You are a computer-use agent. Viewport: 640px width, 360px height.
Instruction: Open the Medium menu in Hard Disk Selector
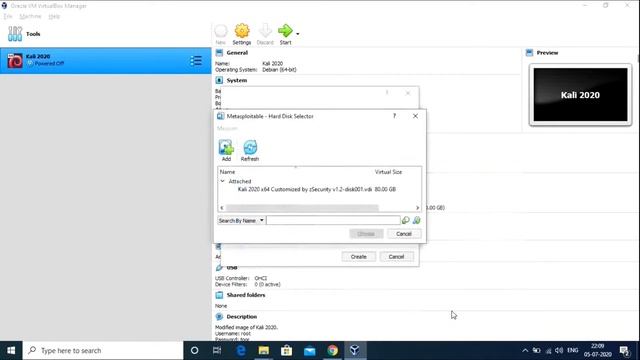coord(227,128)
